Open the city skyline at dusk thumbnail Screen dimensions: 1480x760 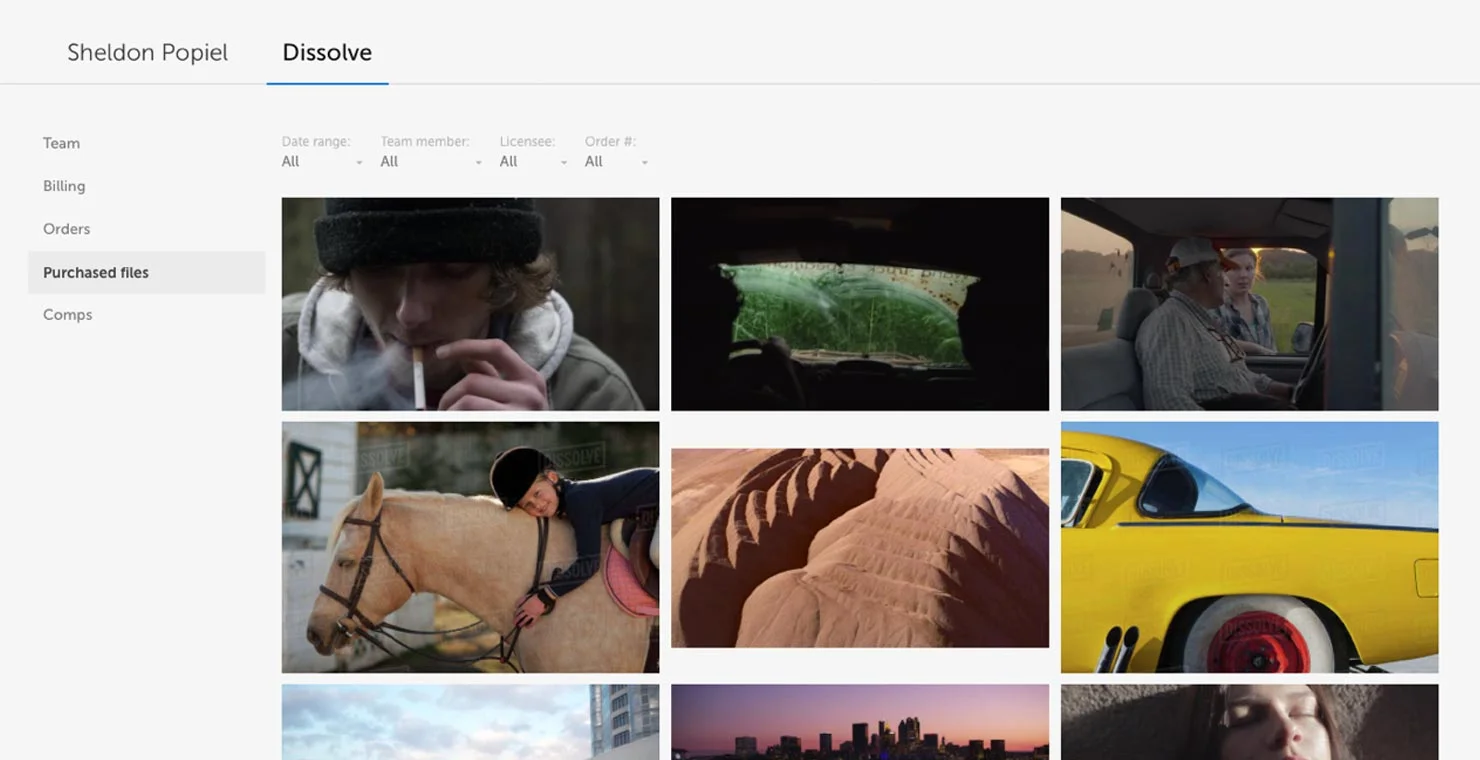click(x=860, y=722)
